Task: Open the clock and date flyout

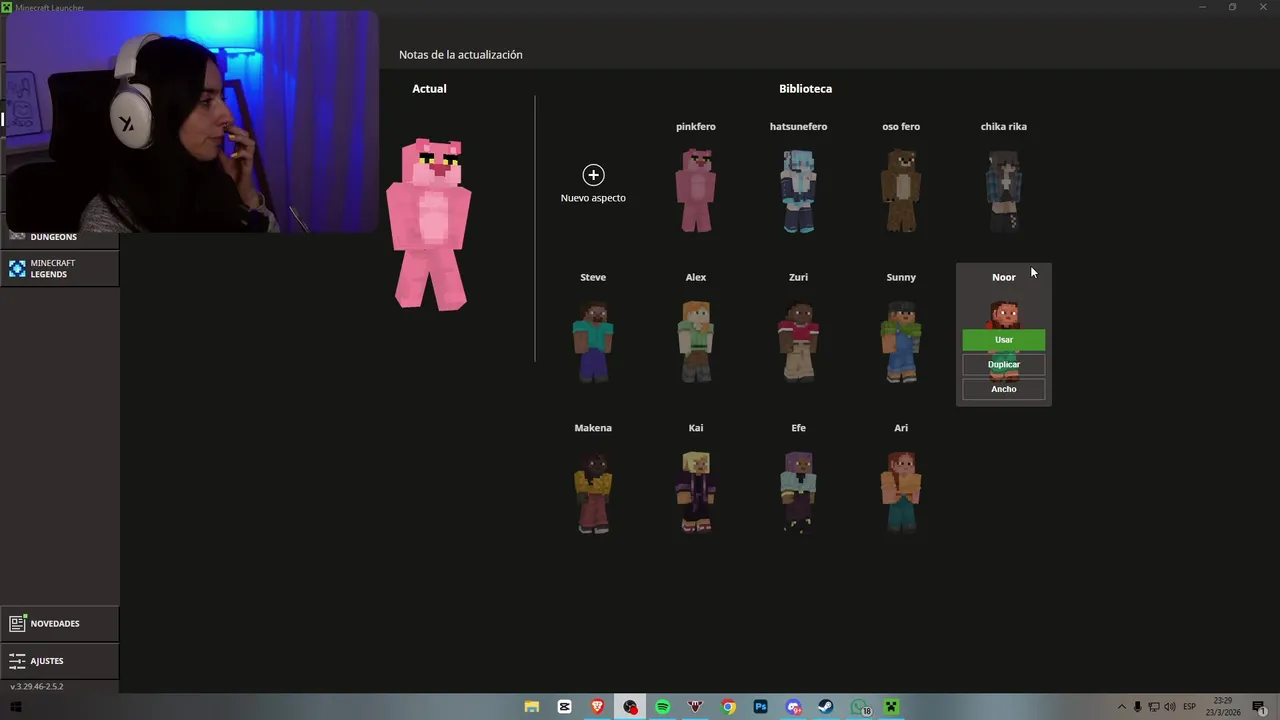Action: click(x=1223, y=707)
